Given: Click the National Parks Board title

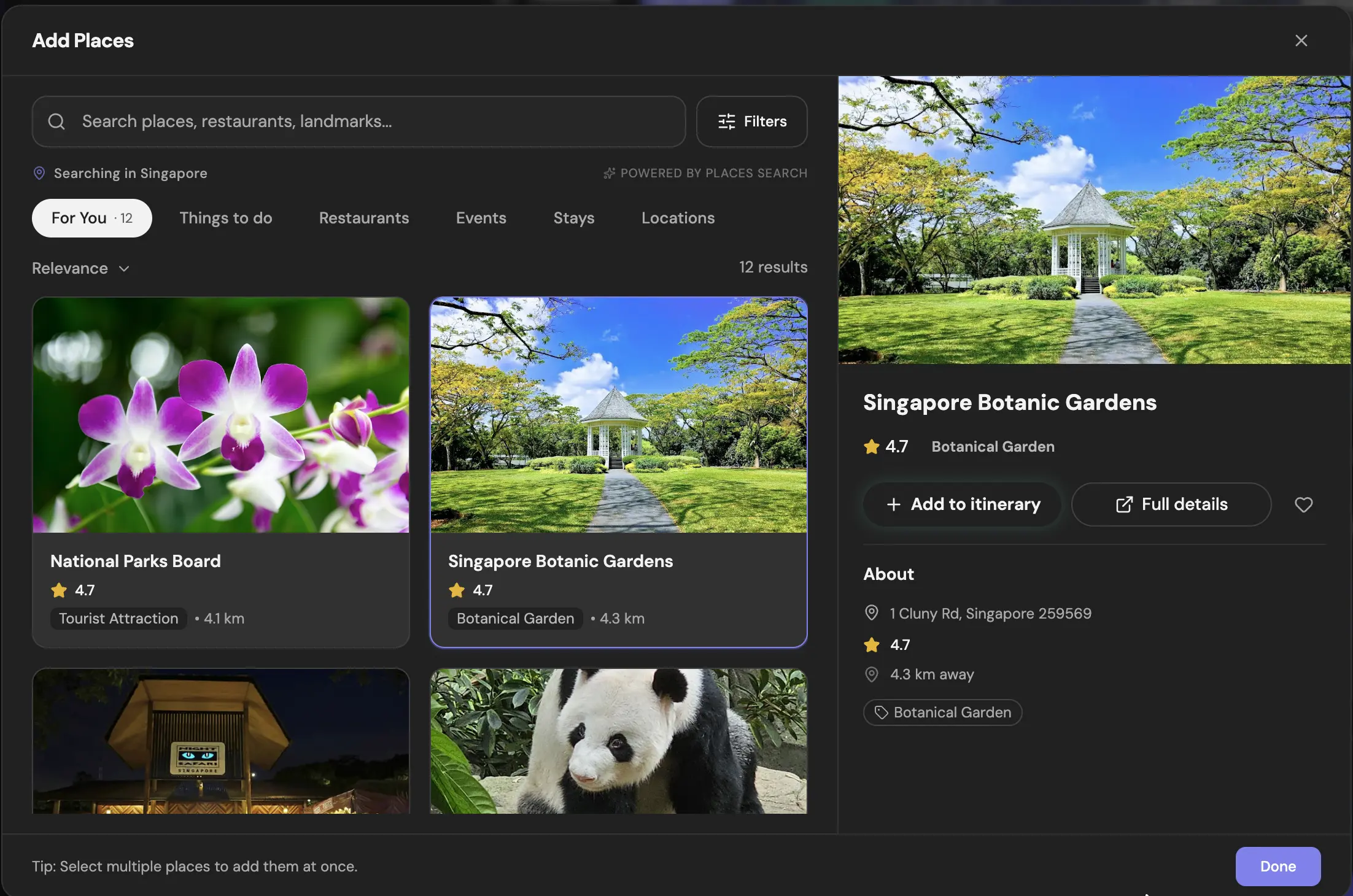Looking at the screenshot, I should pyautogui.click(x=136, y=561).
